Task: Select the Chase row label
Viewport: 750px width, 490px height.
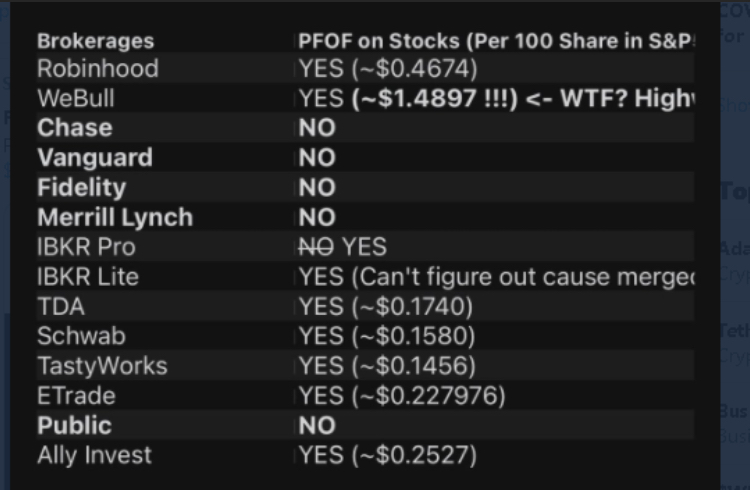Action: pyautogui.click(x=75, y=128)
